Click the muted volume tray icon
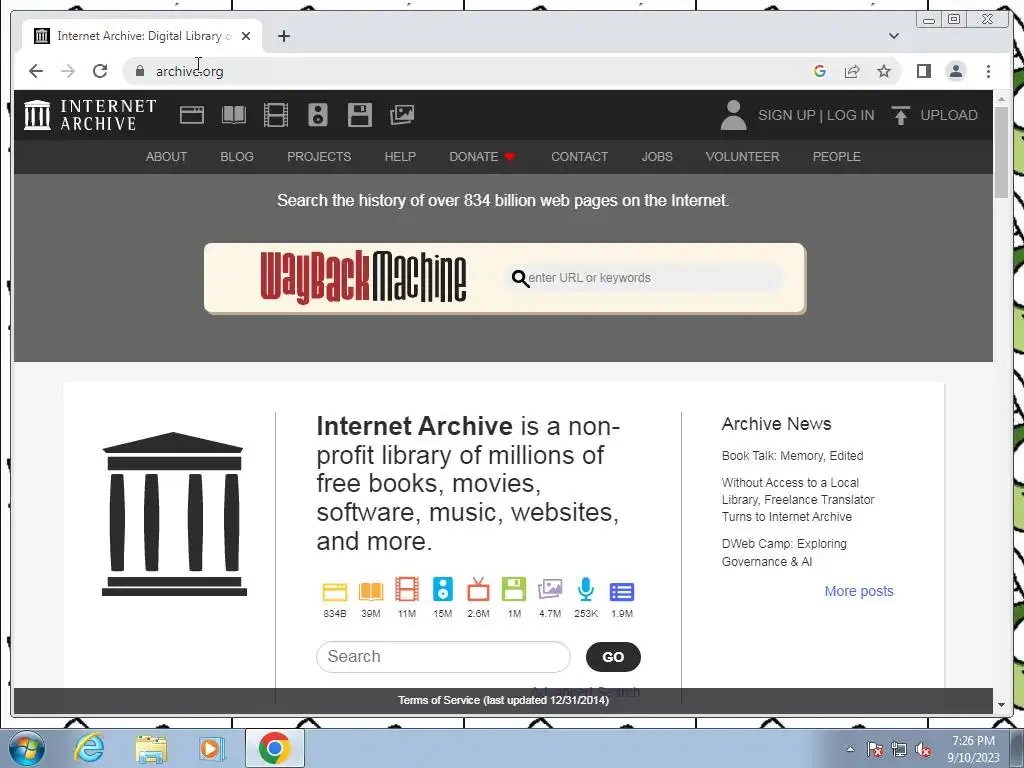Image resolution: width=1024 pixels, height=768 pixels. pos(923,750)
